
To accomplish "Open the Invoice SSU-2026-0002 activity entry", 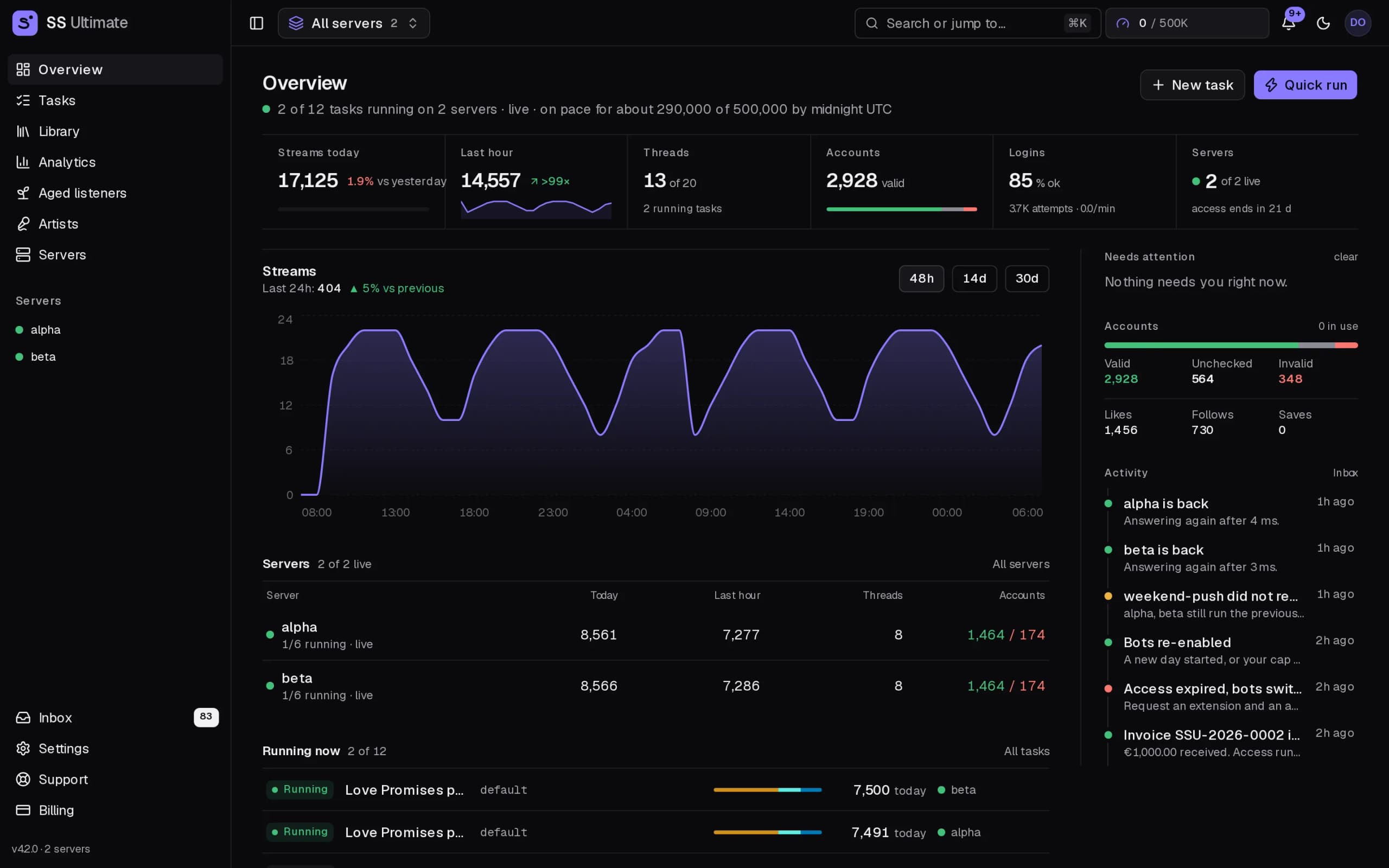I will tap(1231, 743).
